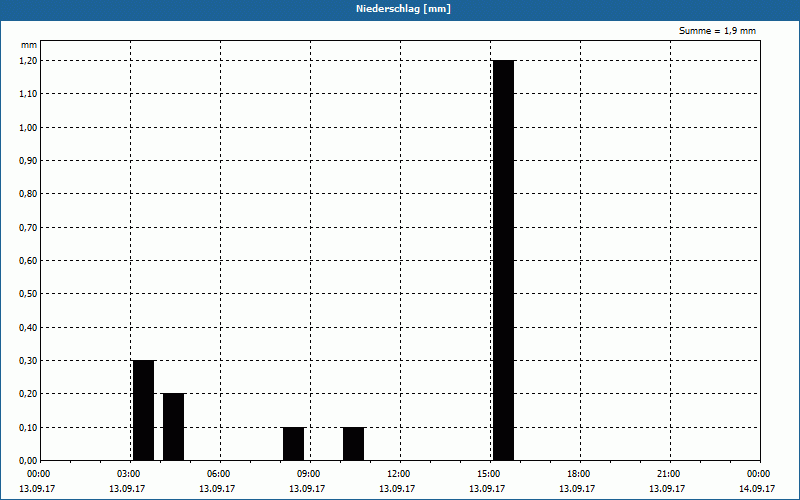This screenshot has height=500, width=800.
Task: Click the "13.09.17" date under 15:00
Action: (487, 489)
